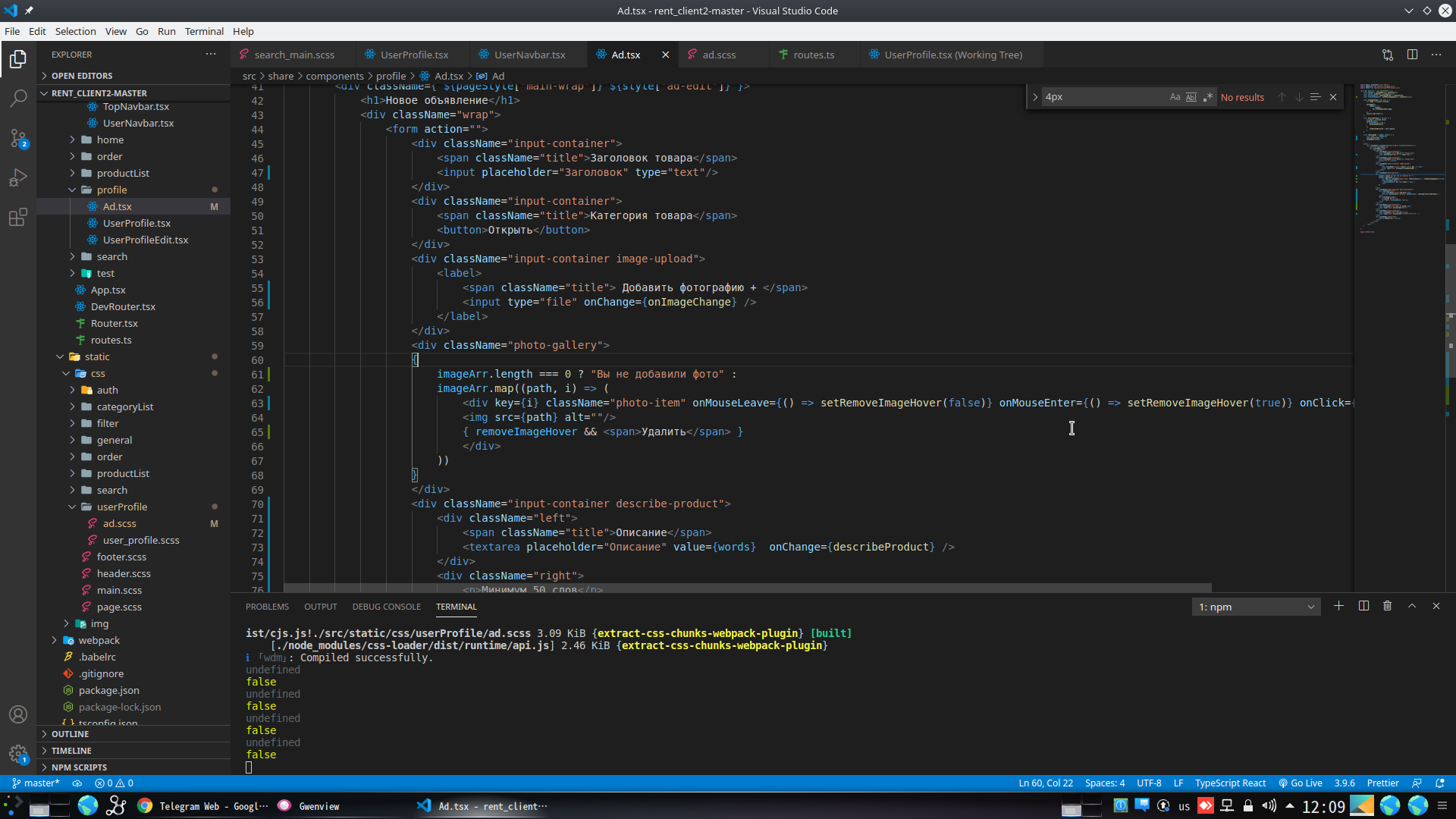
Task: Expand the OUTLINE section
Action: pos(71,734)
